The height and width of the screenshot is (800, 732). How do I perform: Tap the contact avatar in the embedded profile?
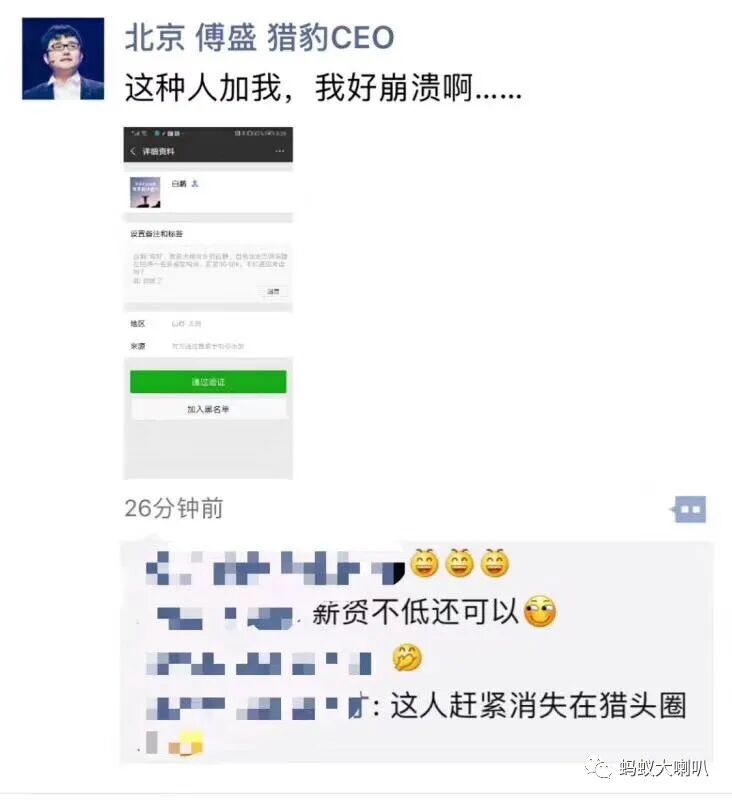point(145,192)
